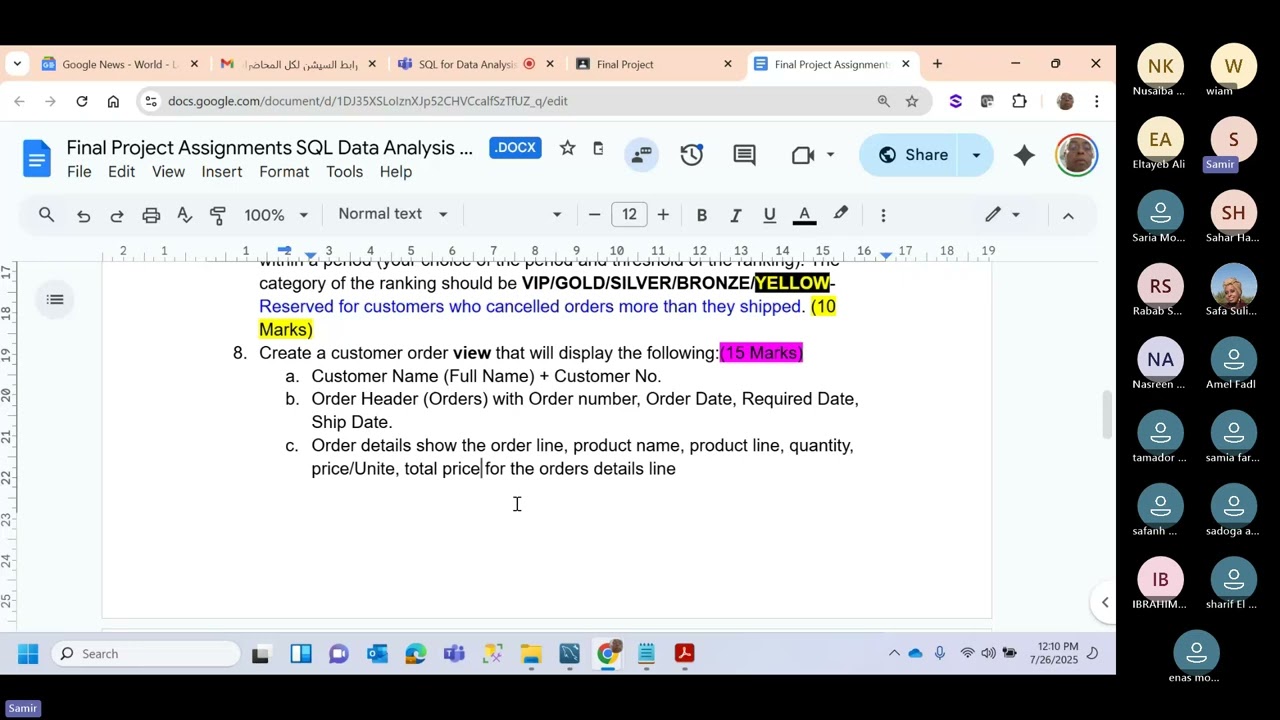Click the address bar URL
1280x720 pixels.
(368, 101)
